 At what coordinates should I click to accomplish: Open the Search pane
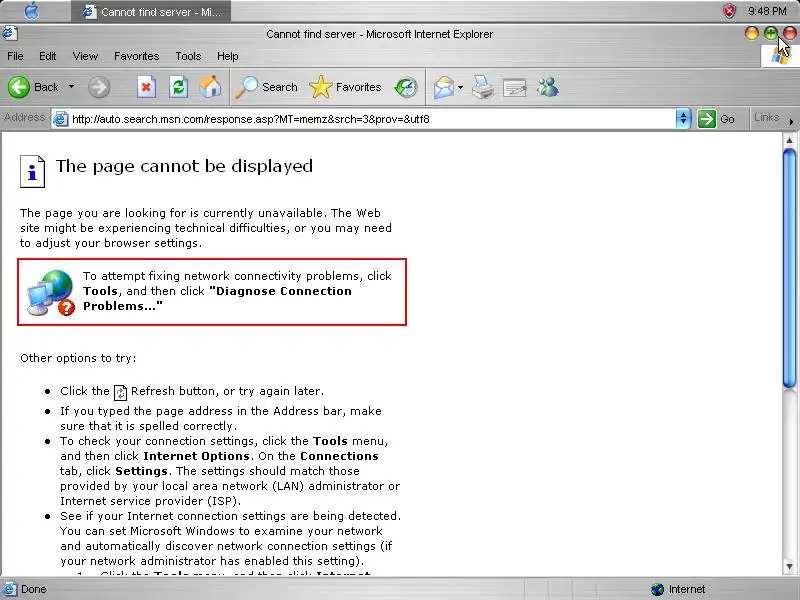(x=266, y=87)
